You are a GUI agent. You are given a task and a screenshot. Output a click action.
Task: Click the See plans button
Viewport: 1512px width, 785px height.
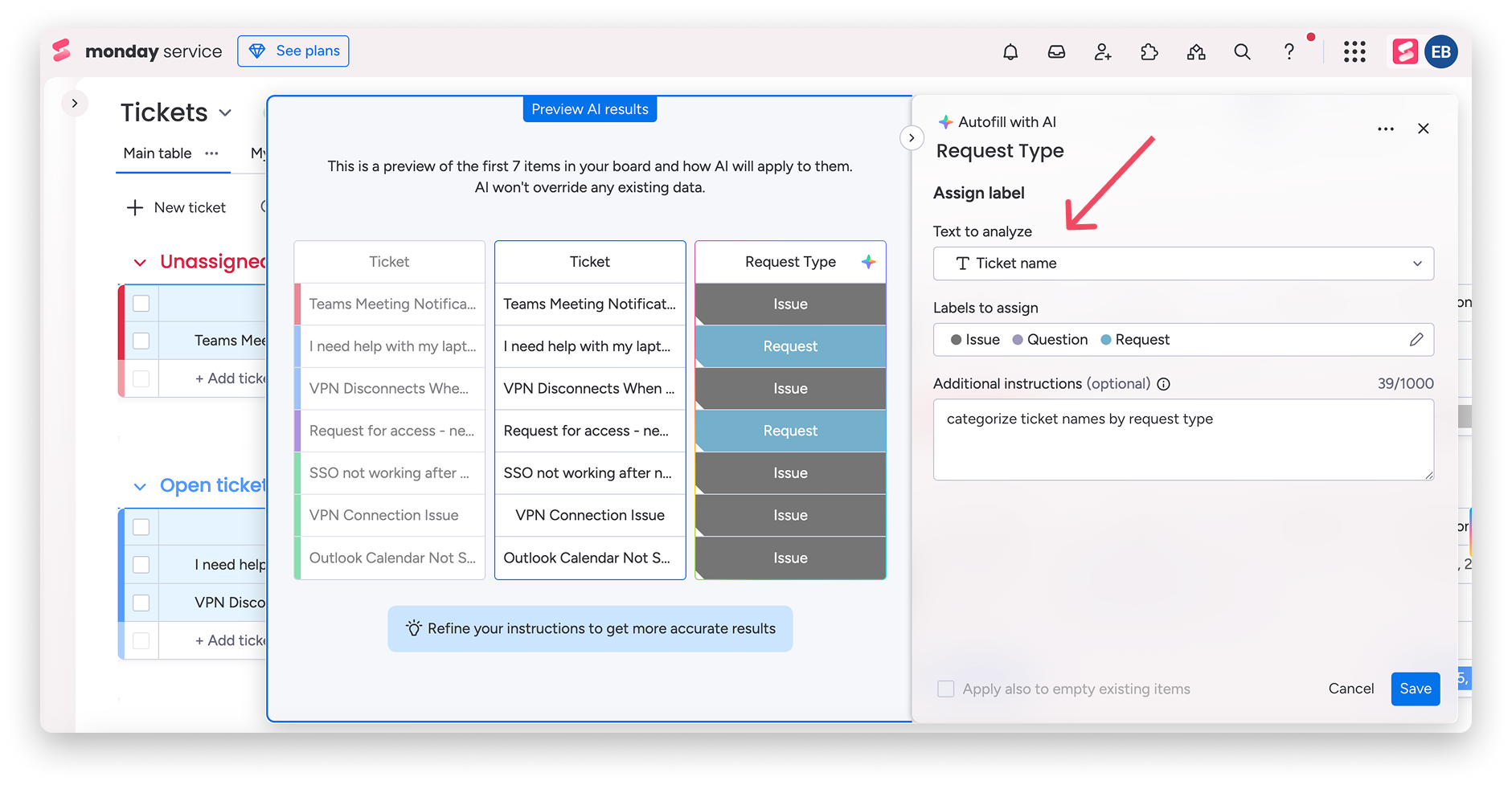[x=293, y=51]
